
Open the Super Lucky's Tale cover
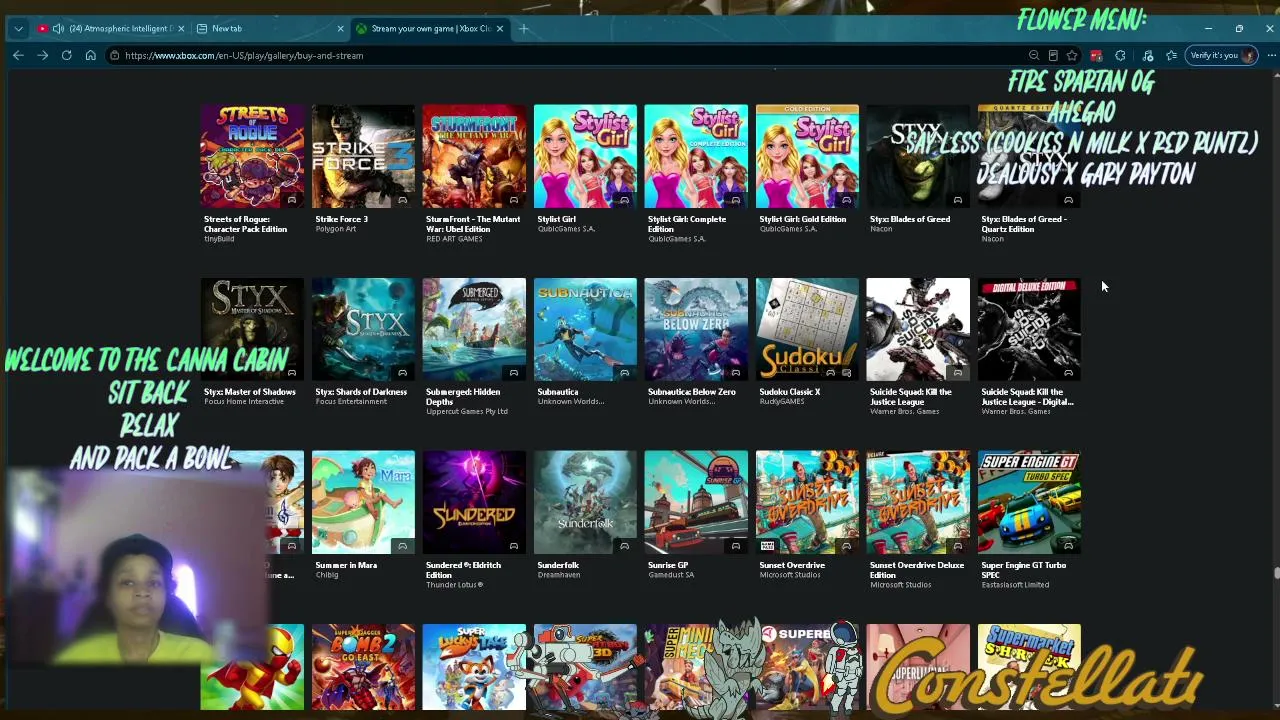[474, 667]
